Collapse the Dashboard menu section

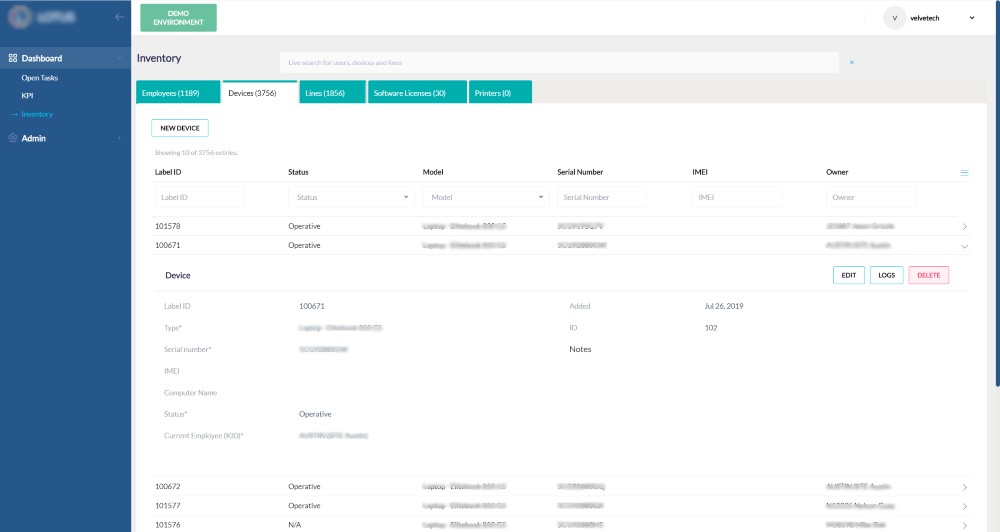[x=119, y=58]
